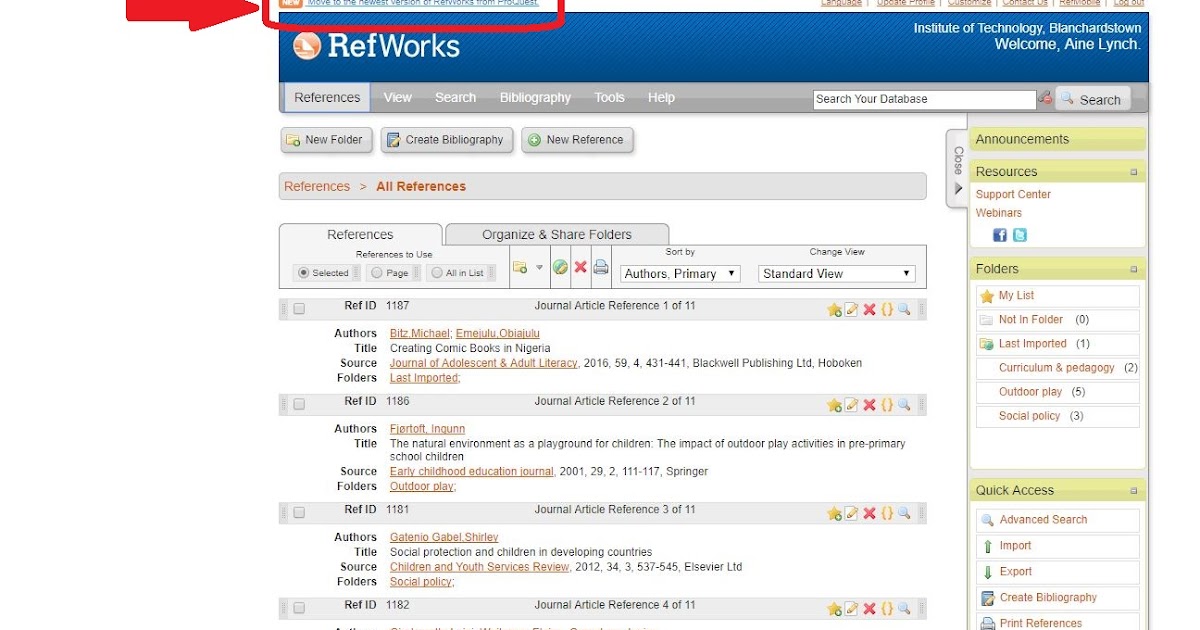Open the citation braces icon for reference 1181
This screenshot has width=1200, height=630.
click(x=886, y=513)
